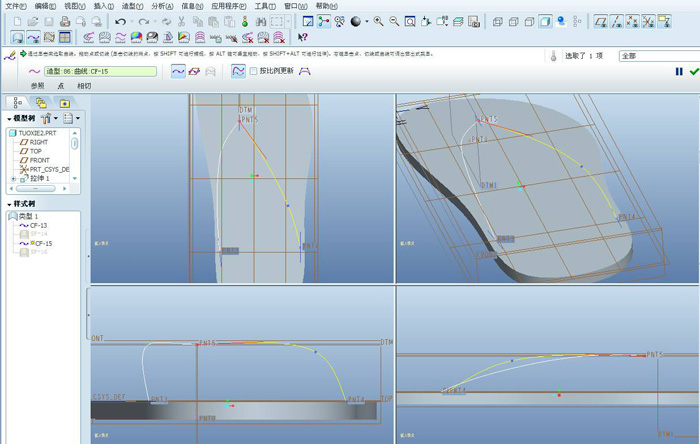This screenshot has width=700, height=444.
Task: Open the 分析 menu
Action: [x=161, y=6]
